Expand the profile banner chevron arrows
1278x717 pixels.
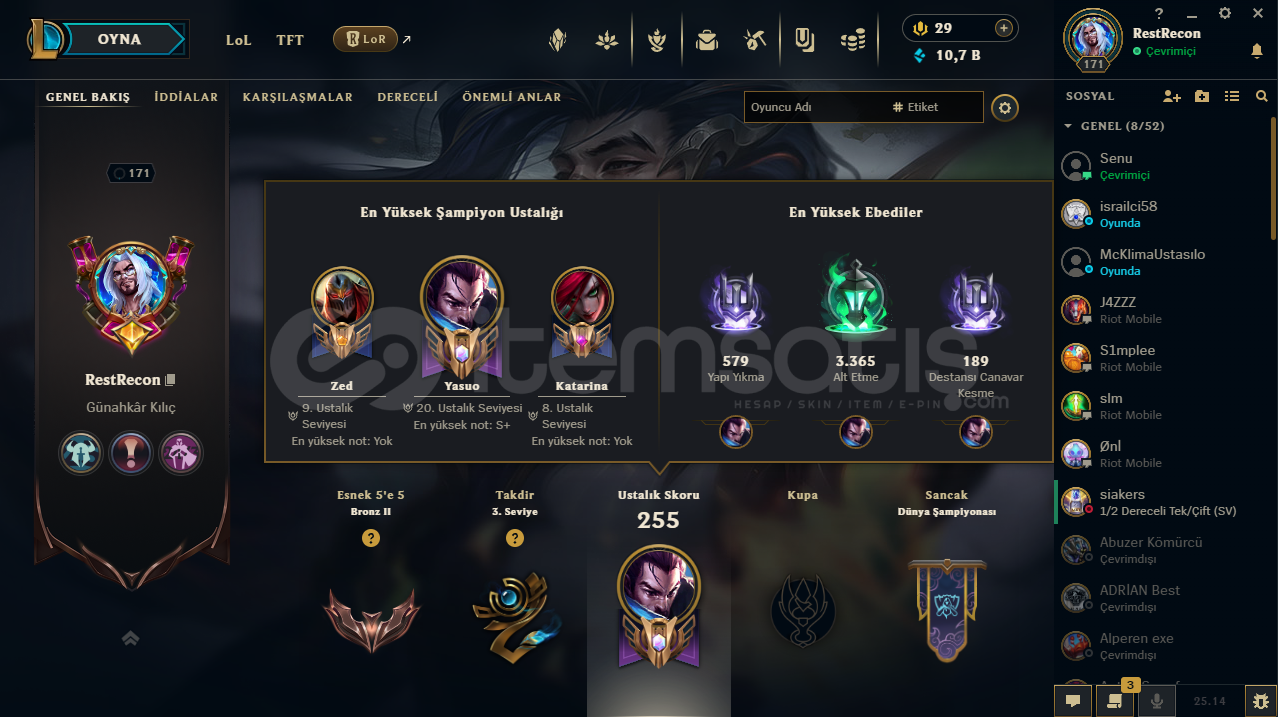(x=130, y=638)
